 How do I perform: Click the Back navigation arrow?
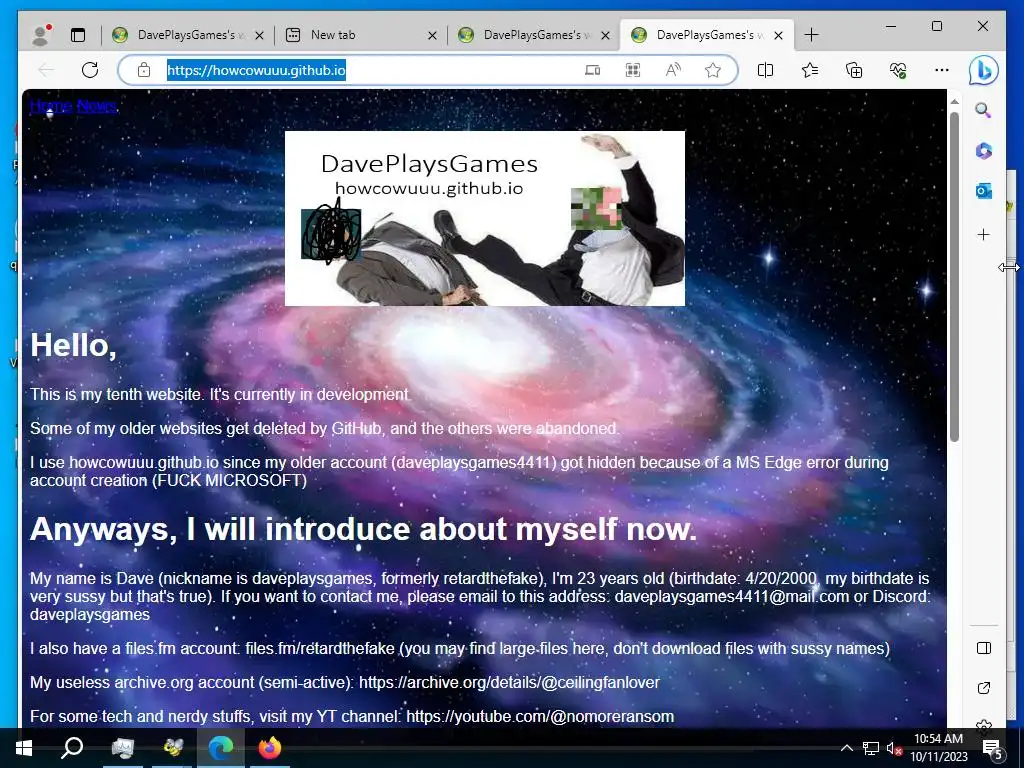point(46,70)
